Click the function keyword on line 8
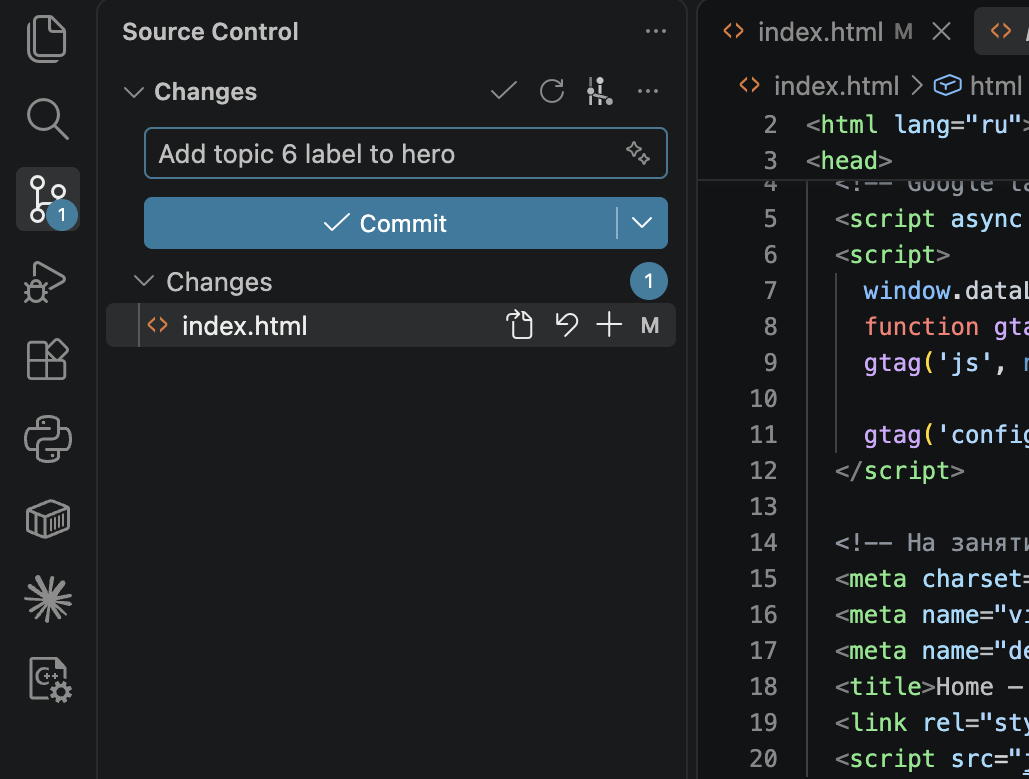This screenshot has height=779, width=1029. 921,326
